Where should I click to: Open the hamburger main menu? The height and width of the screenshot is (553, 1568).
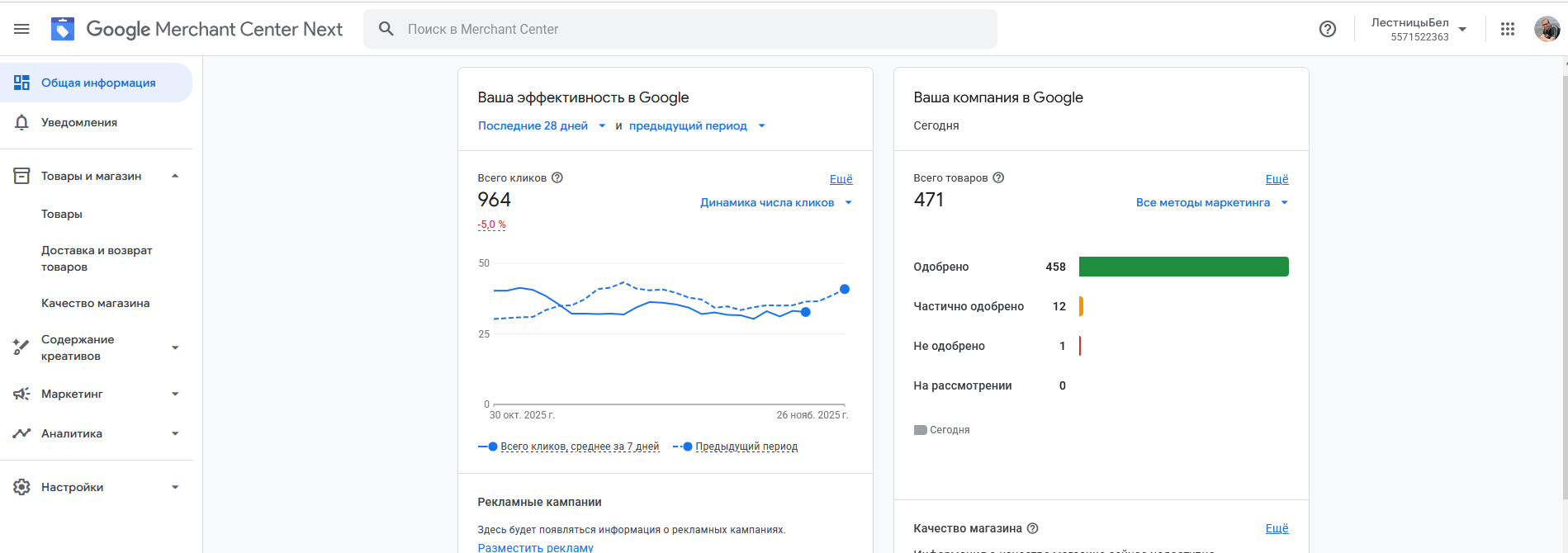point(21,29)
